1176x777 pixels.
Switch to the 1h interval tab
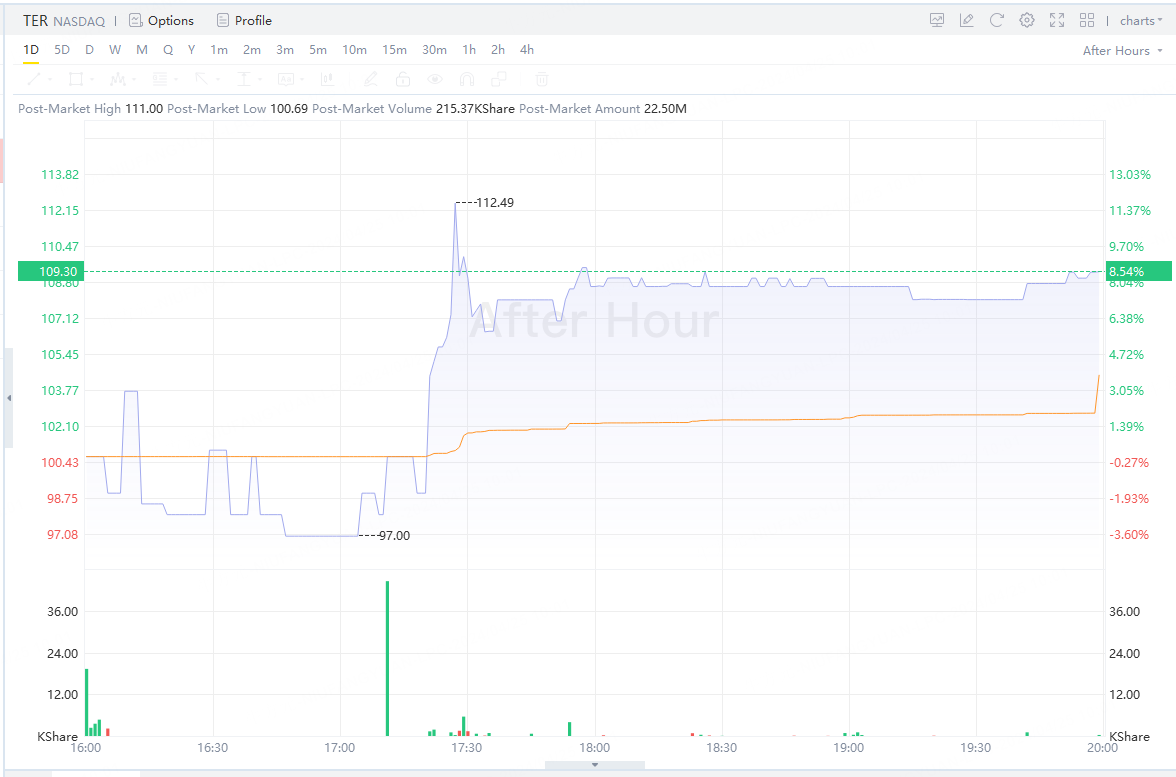tap(469, 50)
